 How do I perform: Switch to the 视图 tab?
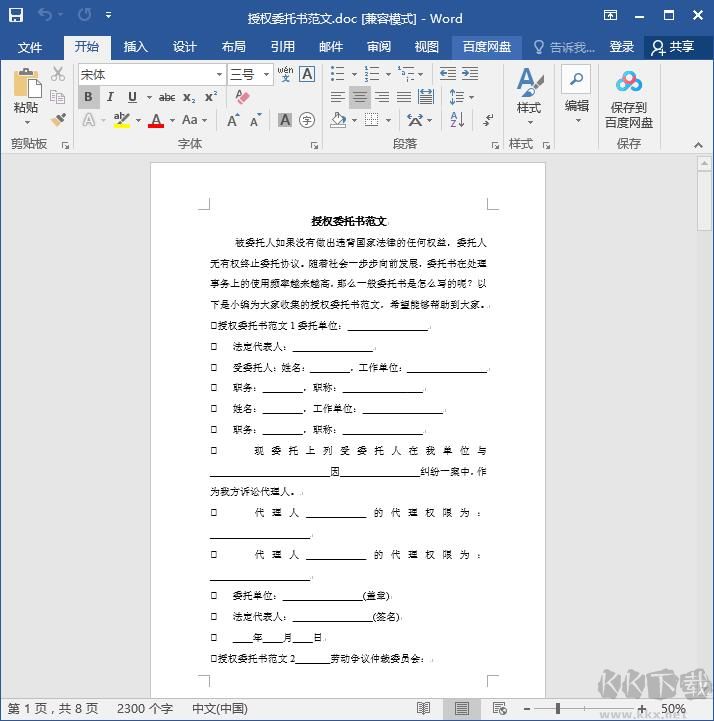[427, 47]
